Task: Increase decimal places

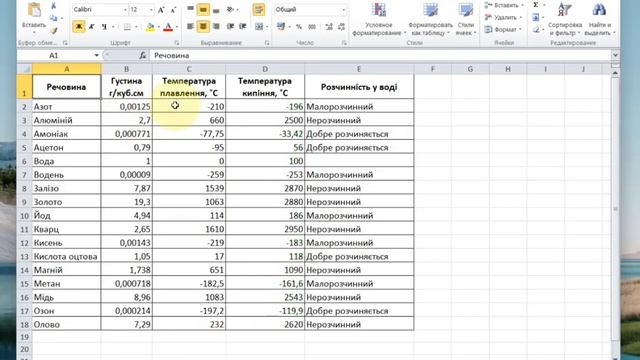Action: [x=329, y=27]
